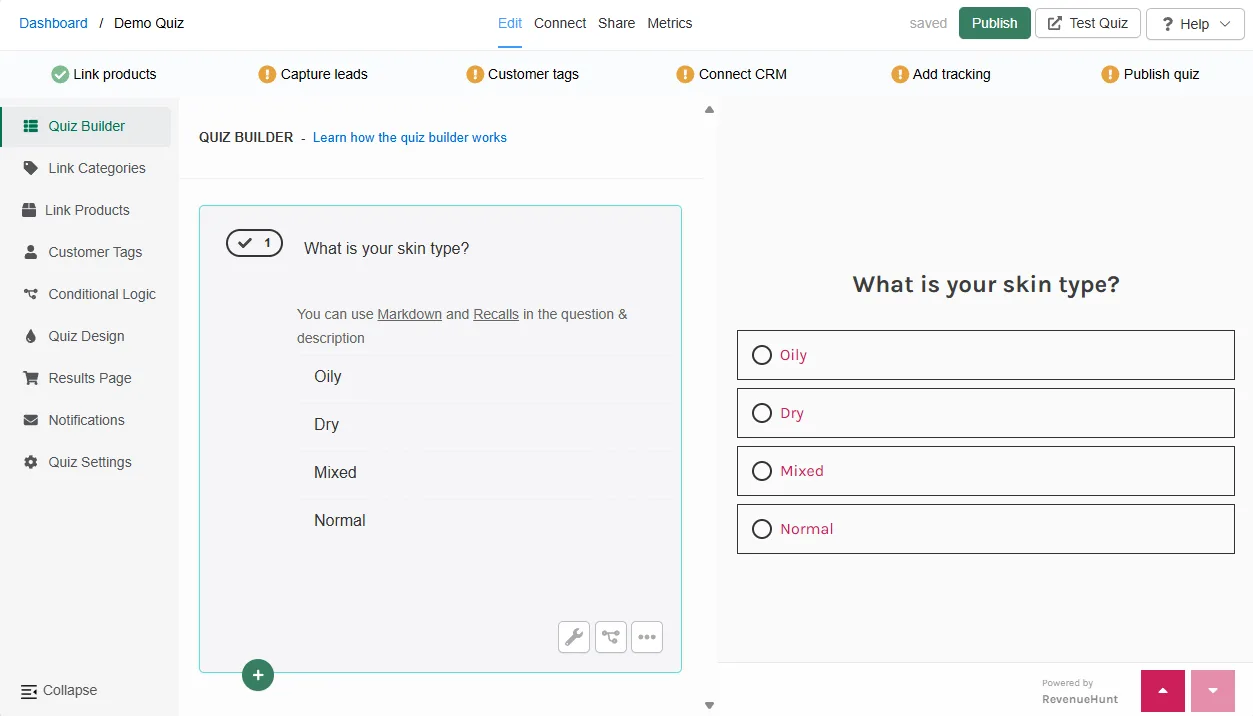Image resolution: width=1253 pixels, height=716 pixels.
Task: Click the Connect CRM step
Action: [x=732, y=74]
